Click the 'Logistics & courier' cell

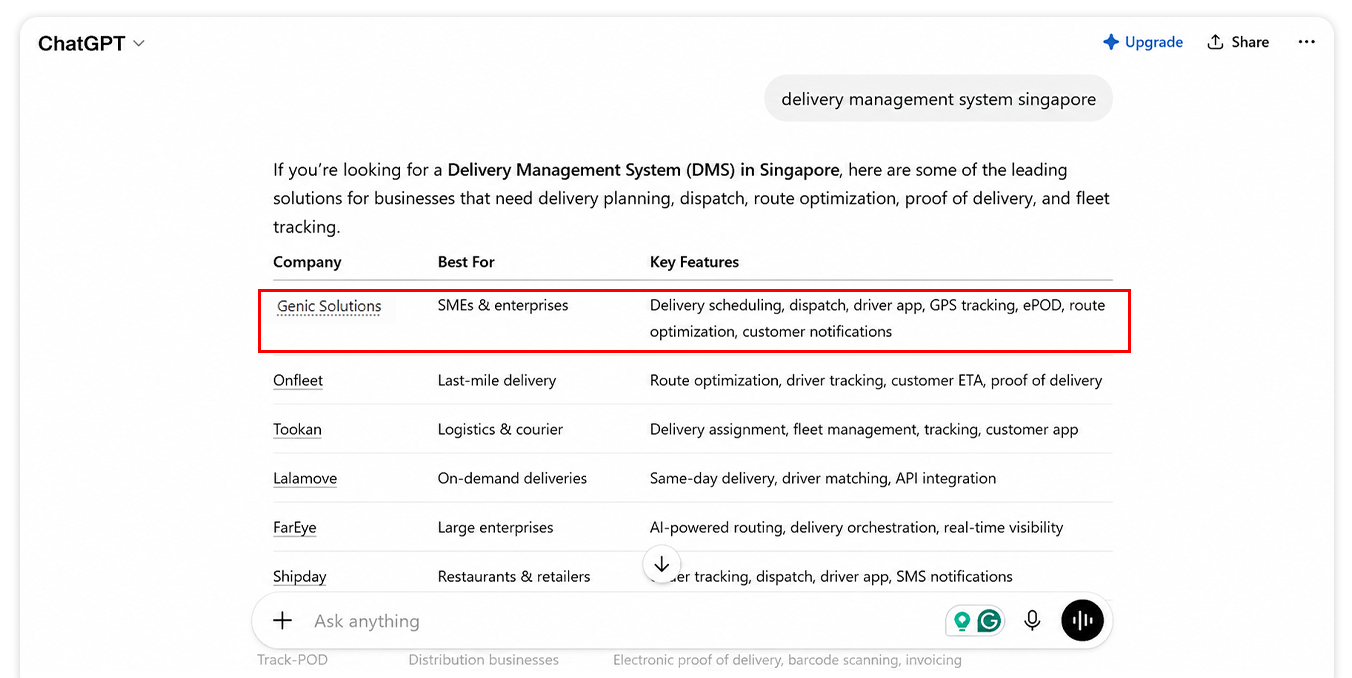tap(500, 429)
